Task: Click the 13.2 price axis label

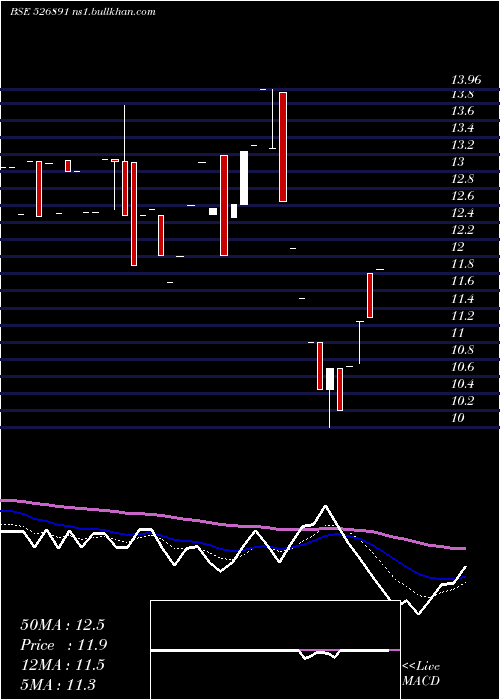Action: pos(462,146)
